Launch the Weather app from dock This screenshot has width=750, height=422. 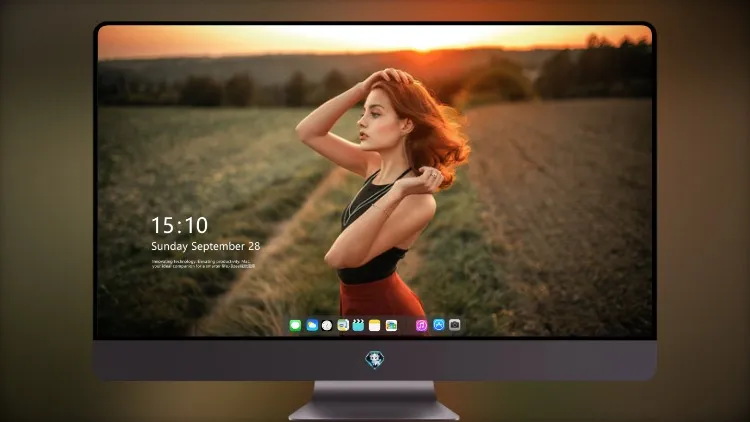tap(312, 326)
